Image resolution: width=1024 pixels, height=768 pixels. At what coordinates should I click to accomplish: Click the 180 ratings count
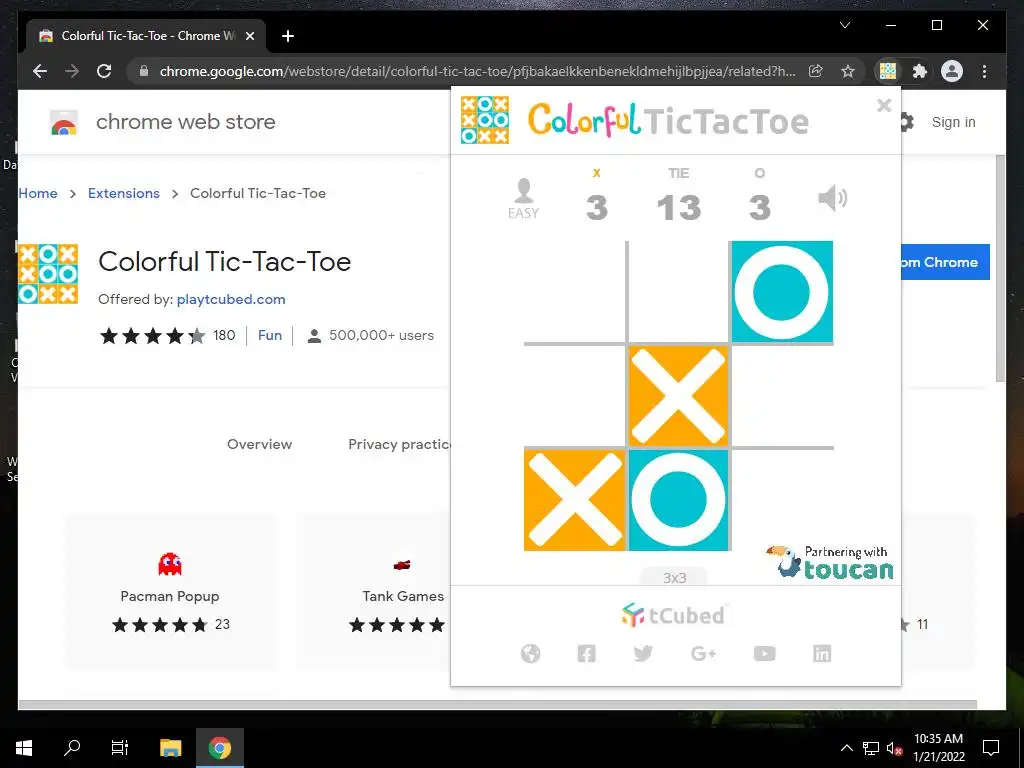click(x=224, y=335)
